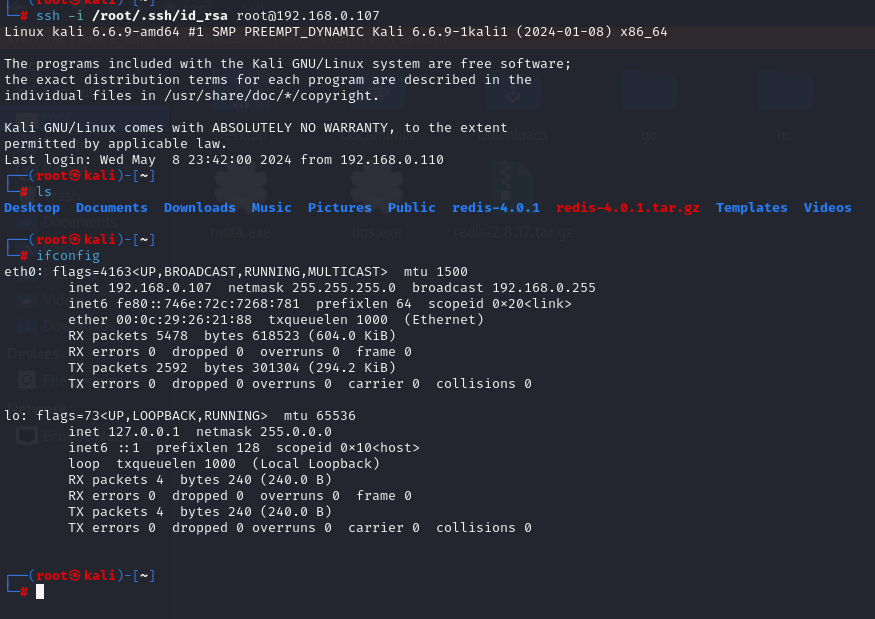Click the Music directory name
This screenshot has height=619, width=875.
(272, 208)
